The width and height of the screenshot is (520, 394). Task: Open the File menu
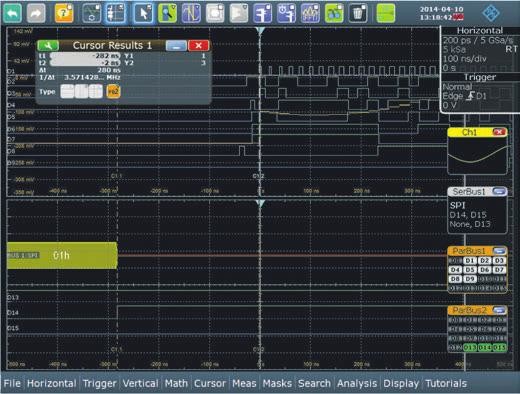(12, 383)
